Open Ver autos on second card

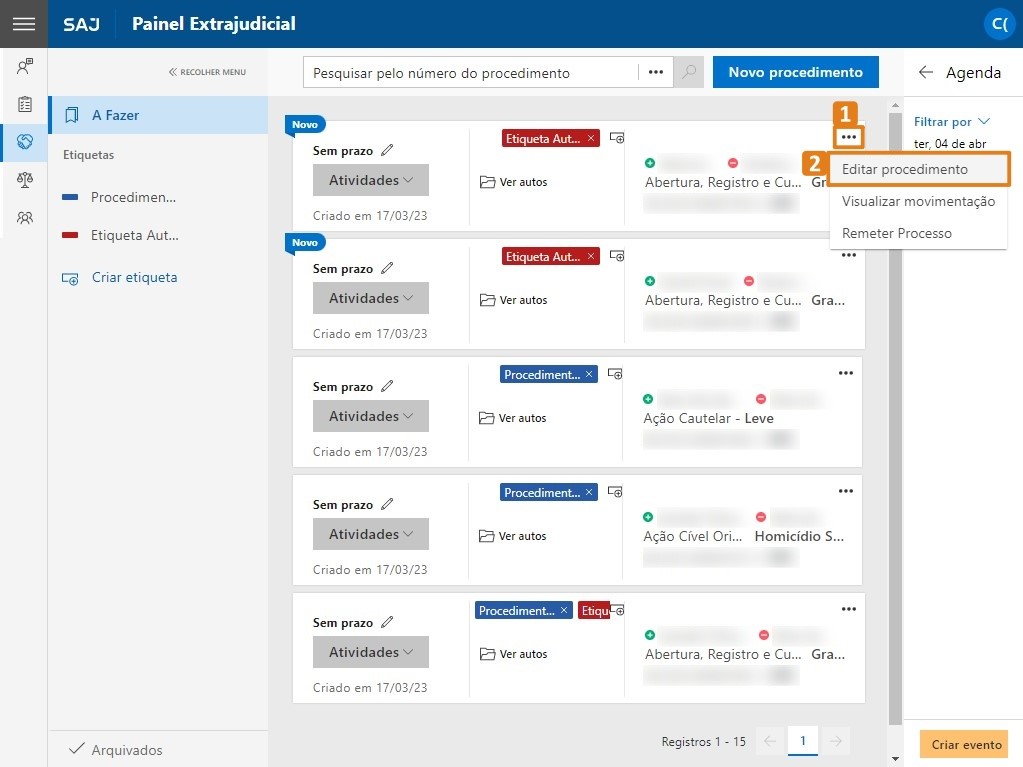pos(513,300)
